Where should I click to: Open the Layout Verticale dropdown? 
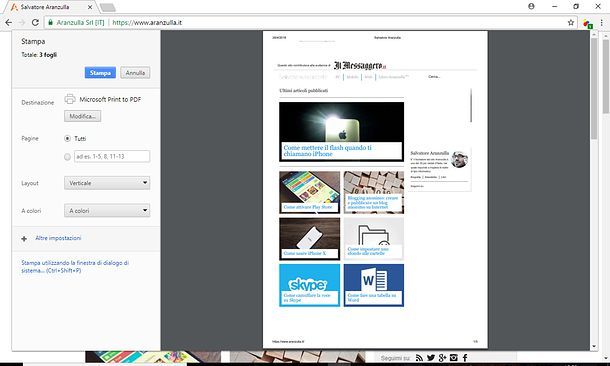(x=107, y=183)
